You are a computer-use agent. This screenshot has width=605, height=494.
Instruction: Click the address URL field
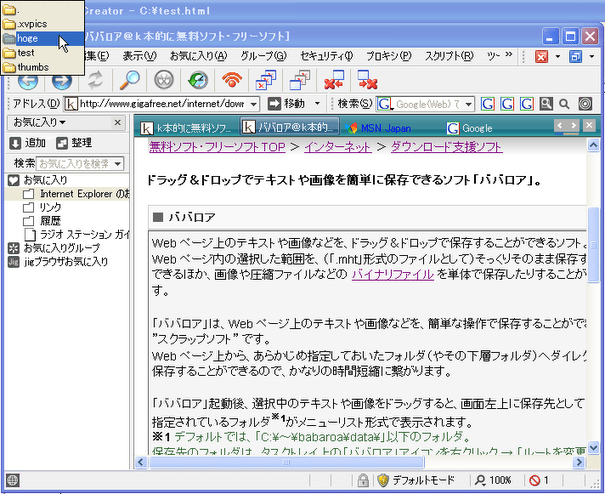162,104
